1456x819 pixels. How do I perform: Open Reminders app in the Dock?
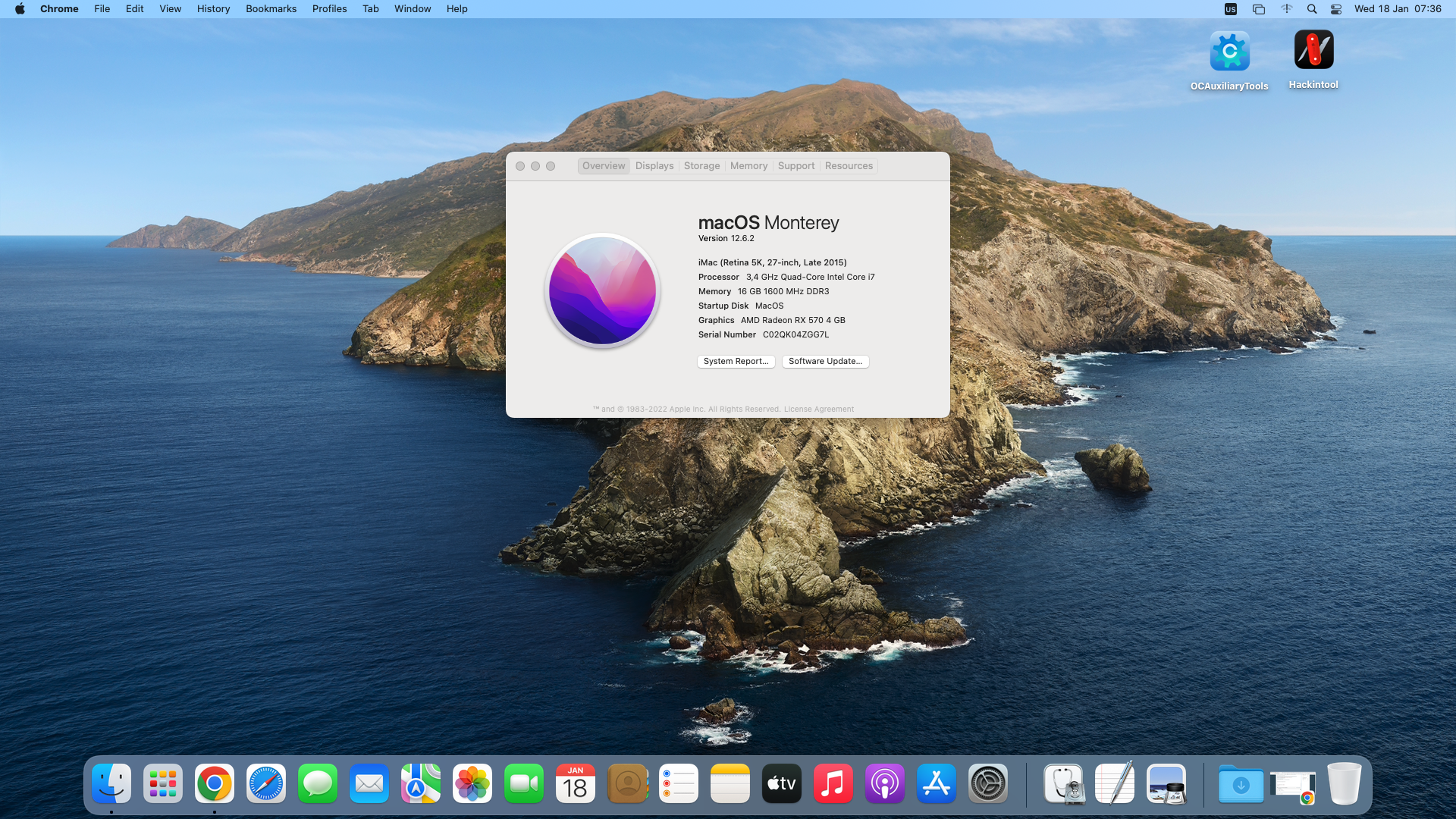pos(679,783)
